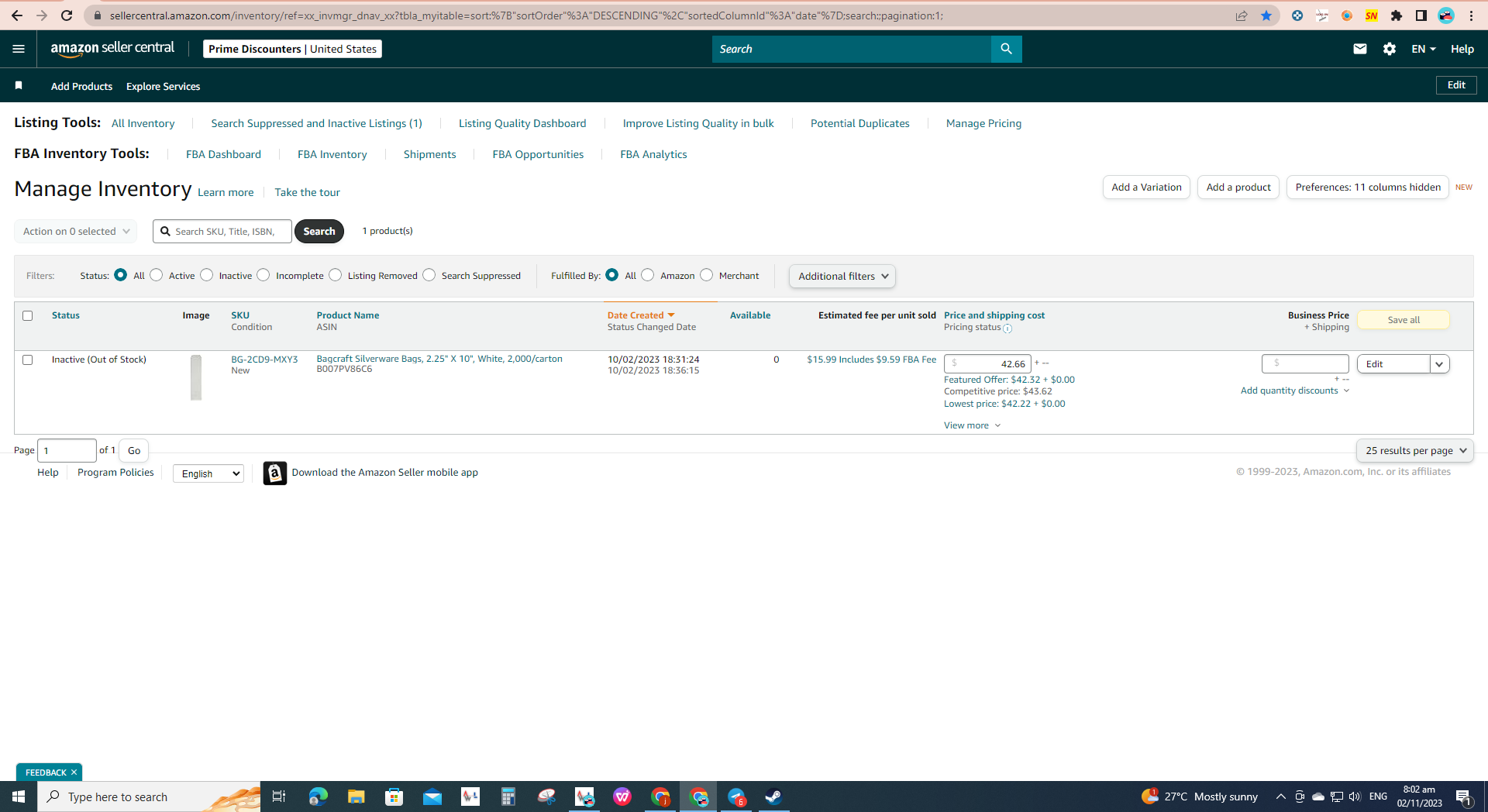Image resolution: width=1488 pixels, height=812 pixels.
Task: Click the bookmark flag icon near Add Products
Action: click(x=19, y=85)
